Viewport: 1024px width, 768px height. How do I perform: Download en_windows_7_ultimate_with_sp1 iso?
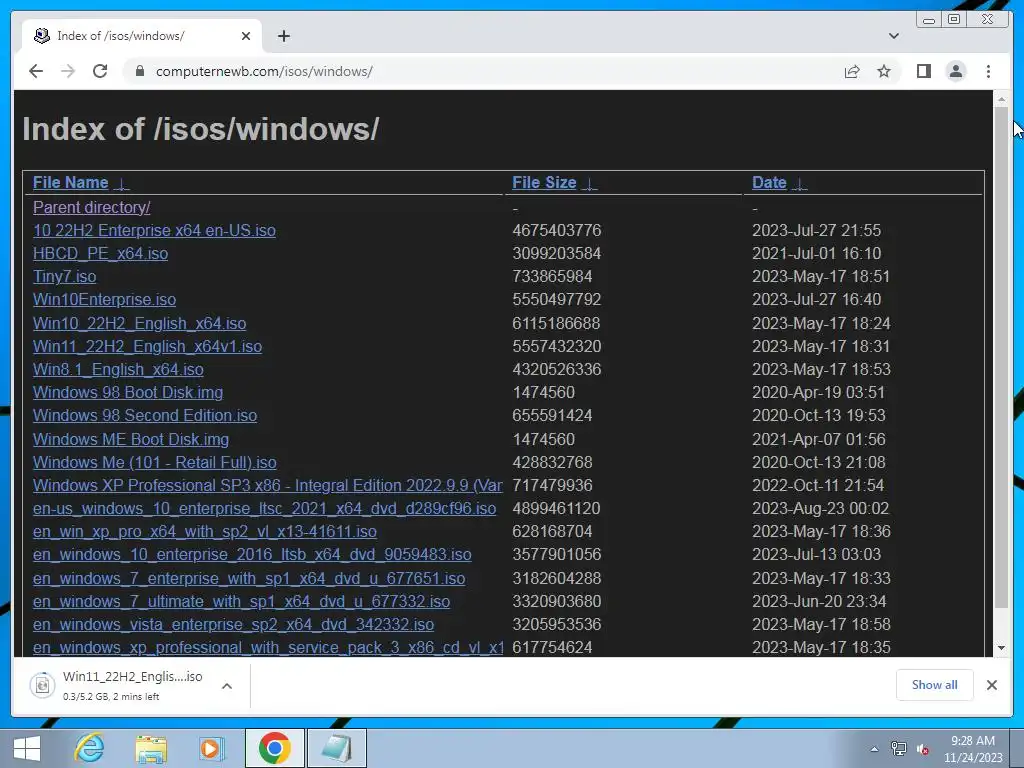(x=242, y=601)
